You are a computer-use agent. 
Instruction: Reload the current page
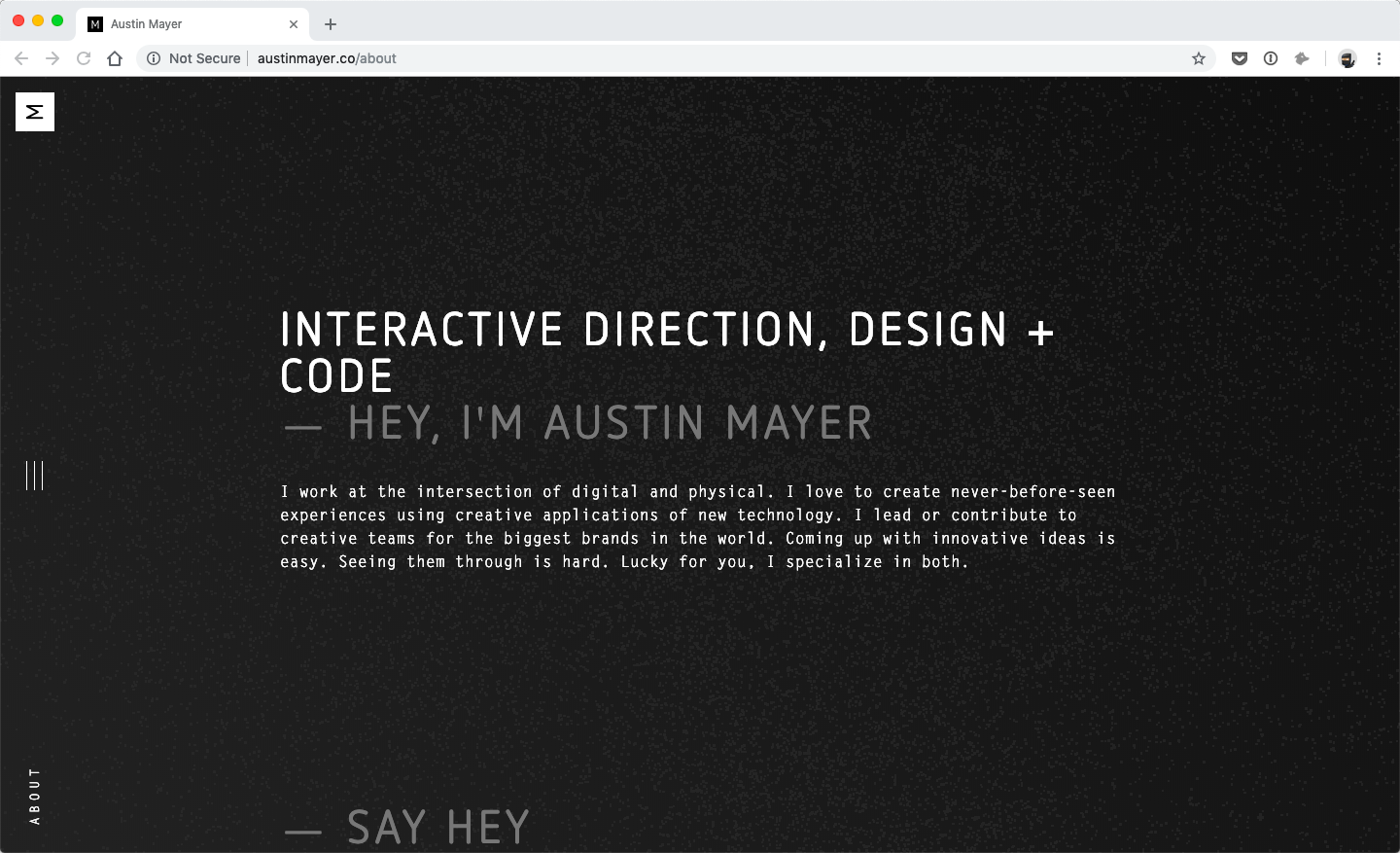(x=84, y=58)
